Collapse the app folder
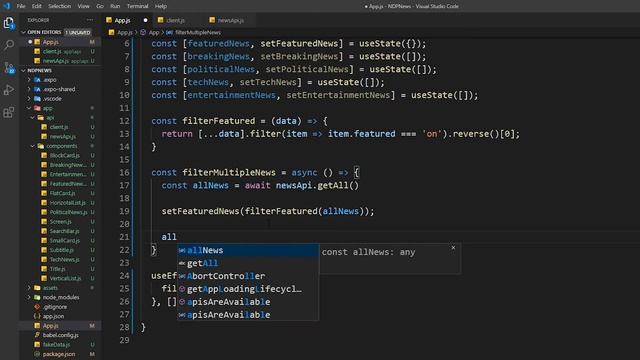This screenshot has height=360, width=640. click(60, 108)
